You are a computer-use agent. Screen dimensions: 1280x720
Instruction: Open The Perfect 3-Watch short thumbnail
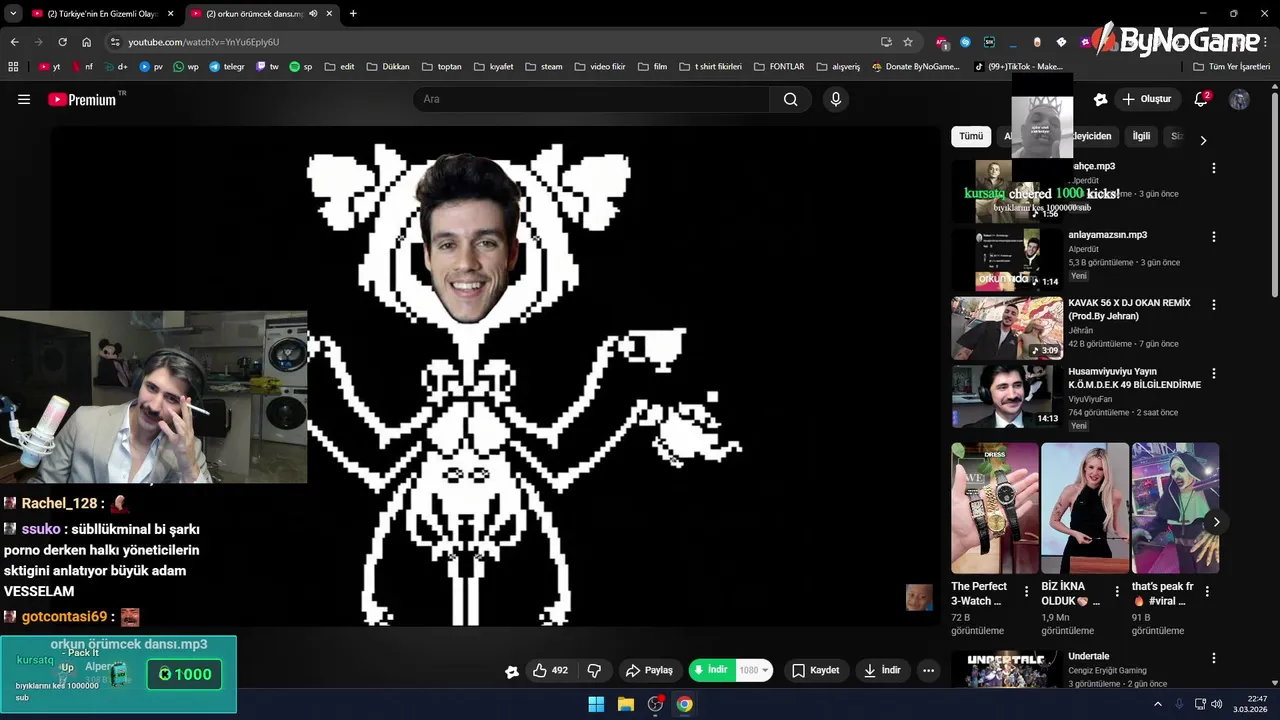pos(995,508)
